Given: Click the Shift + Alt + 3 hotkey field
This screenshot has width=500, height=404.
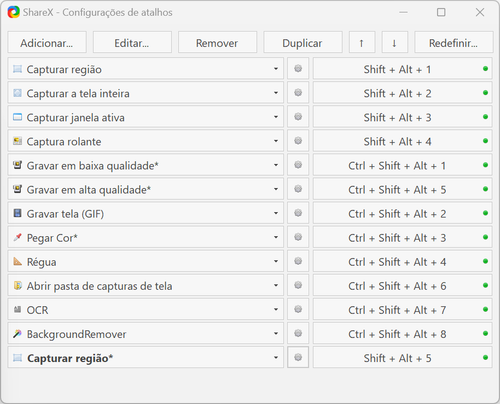Looking at the screenshot, I should pos(402,117).
